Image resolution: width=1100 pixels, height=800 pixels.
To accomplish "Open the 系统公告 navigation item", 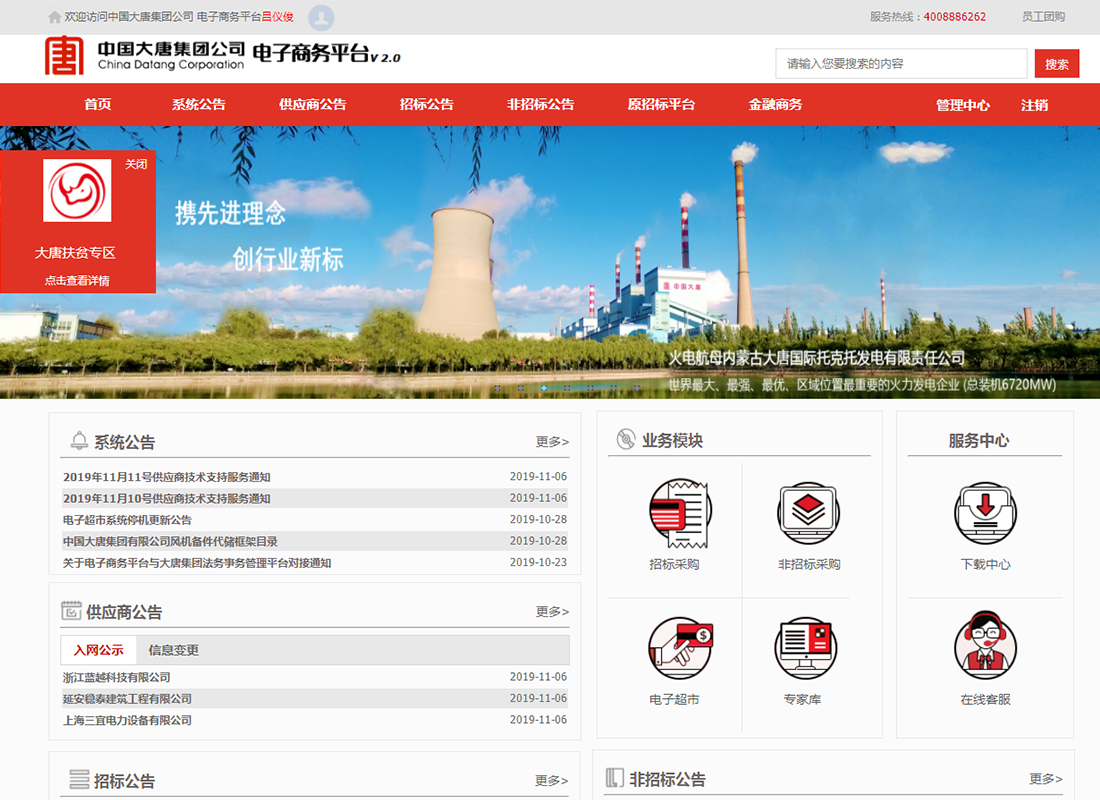I will click(x=199, y=105).
